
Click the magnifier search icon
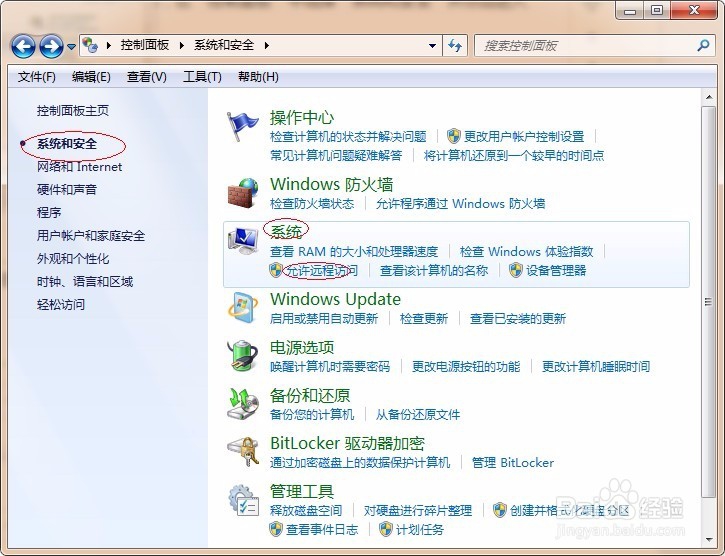pyautogui.click(x=703, y=45)
